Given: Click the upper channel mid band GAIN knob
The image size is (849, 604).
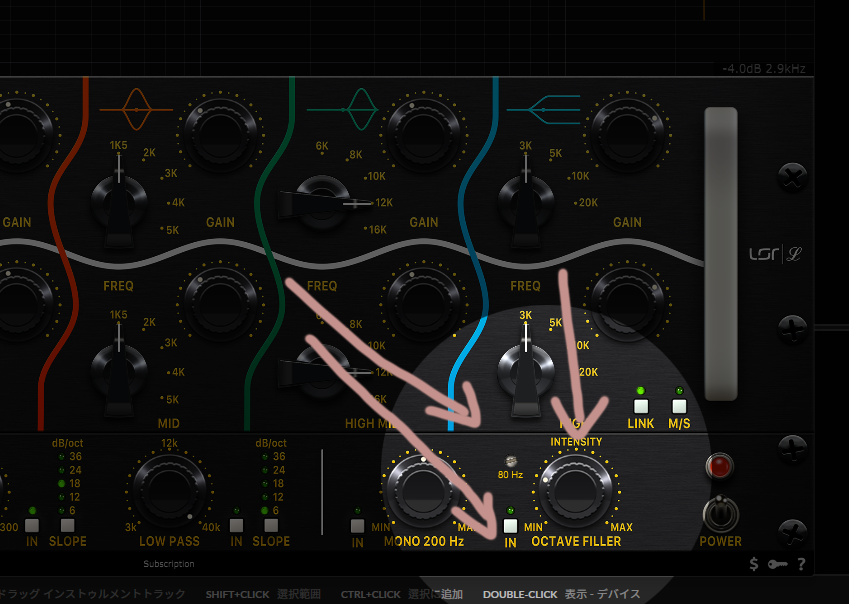Looking at the screenshot, I should [220, 134].
